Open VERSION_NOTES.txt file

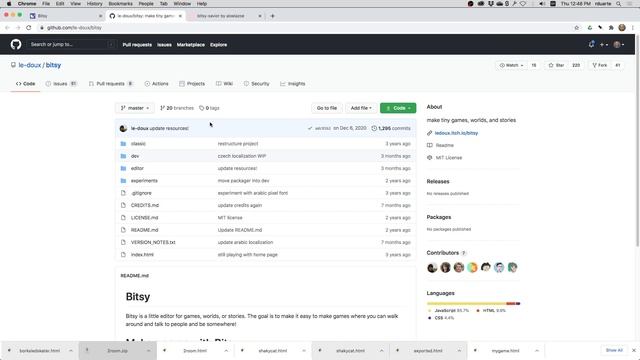[x=153, y=242]
